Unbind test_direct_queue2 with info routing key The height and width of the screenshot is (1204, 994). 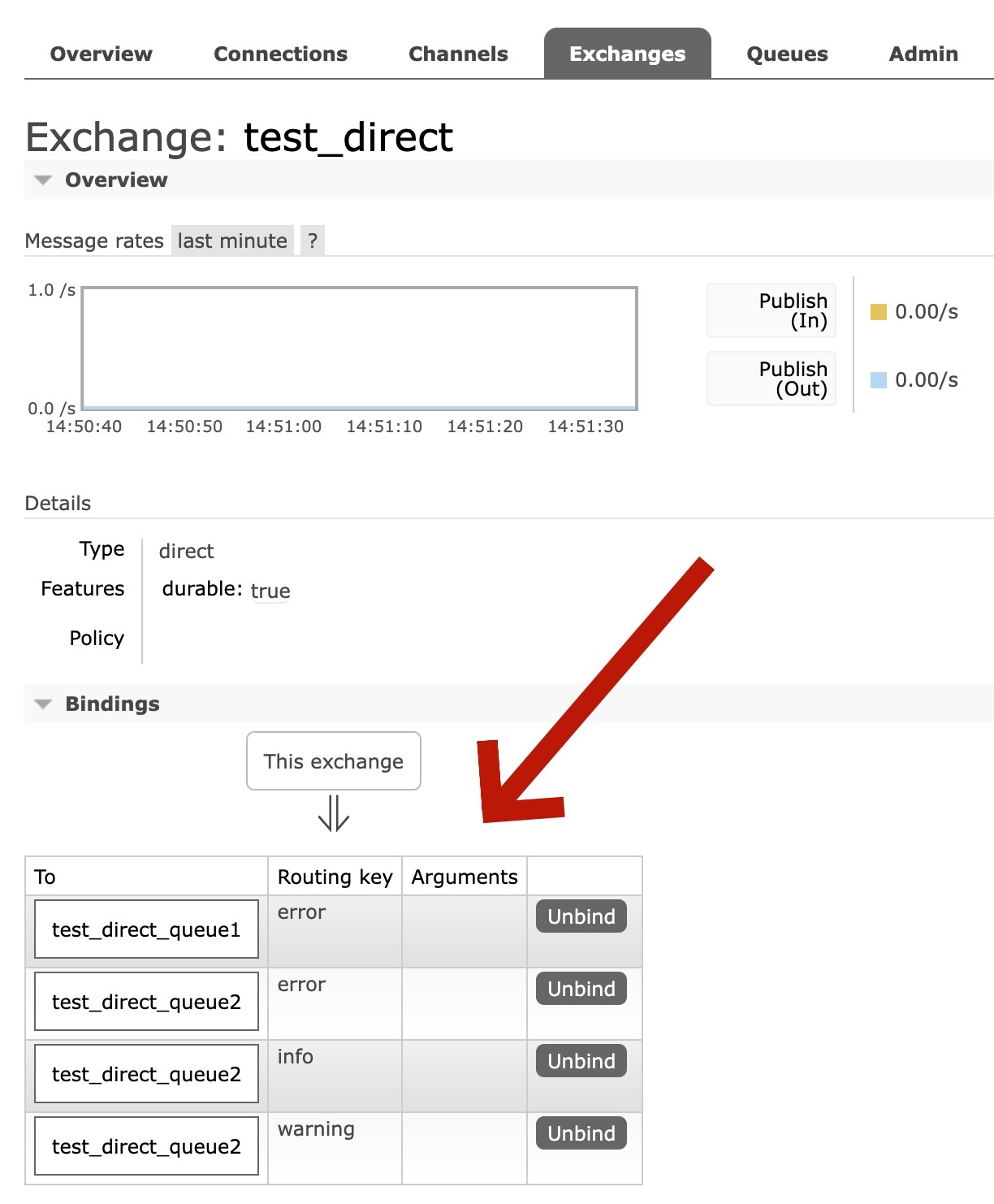pos(581,1061)
